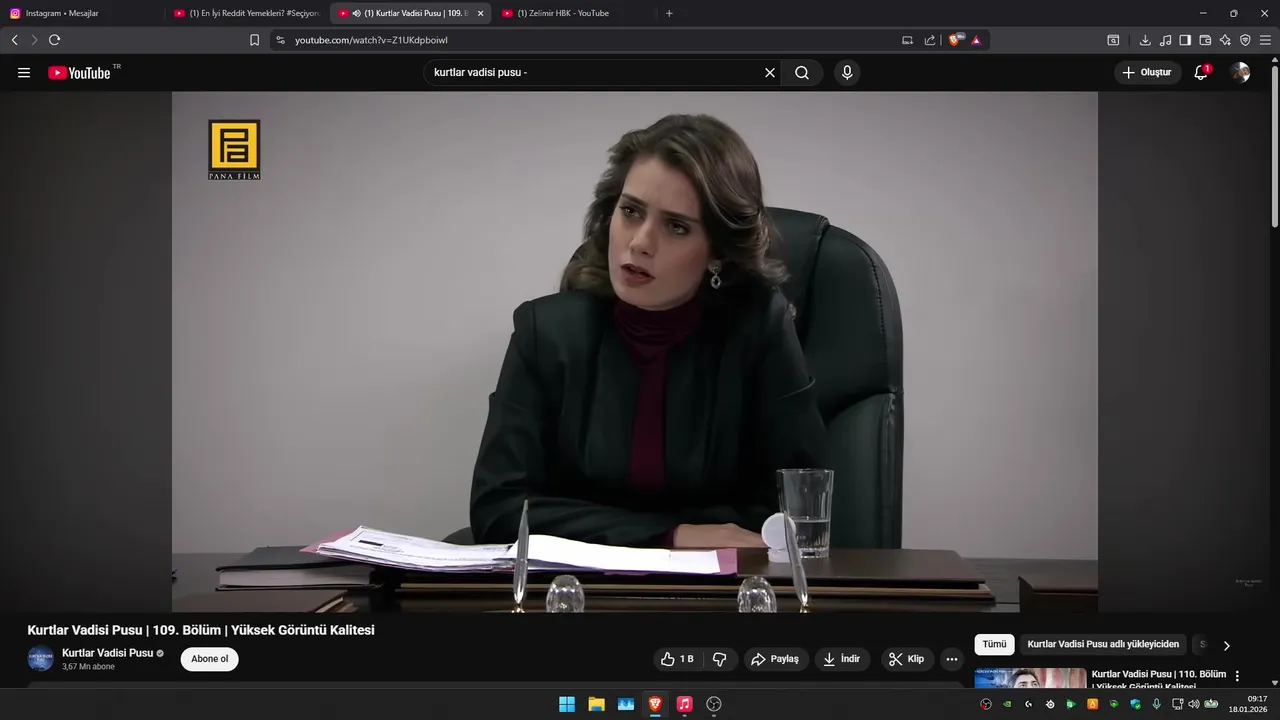This screenshot has width=1280, height=720.
Task: Share this page from address bar
Action: [930, 40]
